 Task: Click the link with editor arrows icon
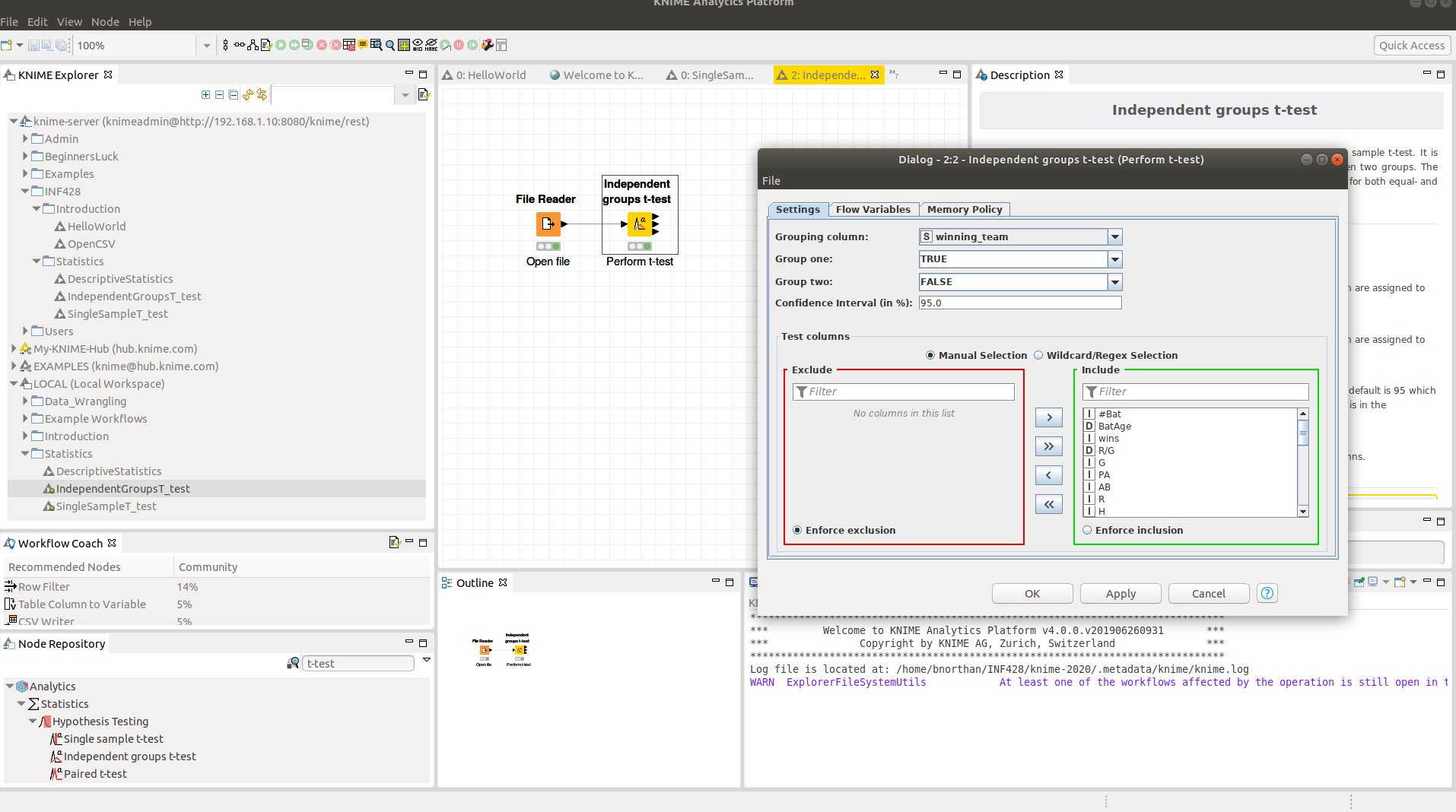(x=262, y=95)
